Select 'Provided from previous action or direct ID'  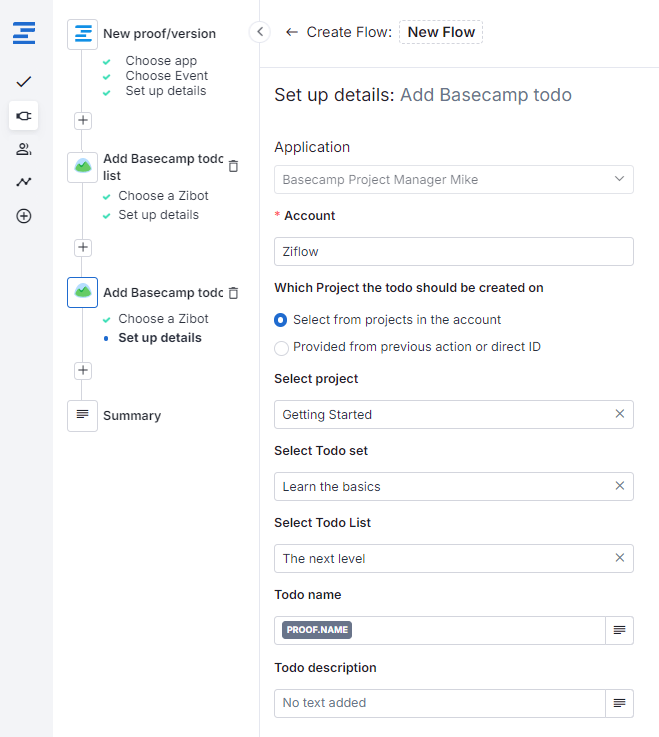pos(282,347)
